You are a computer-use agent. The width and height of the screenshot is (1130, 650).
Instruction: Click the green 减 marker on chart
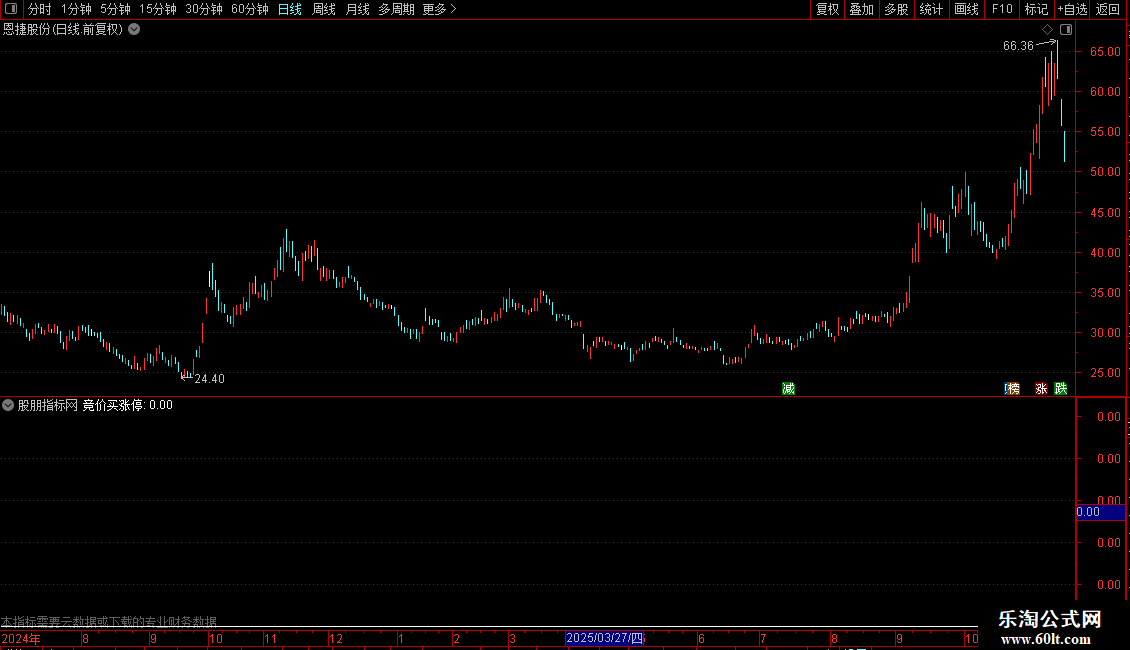coord(788,389)
